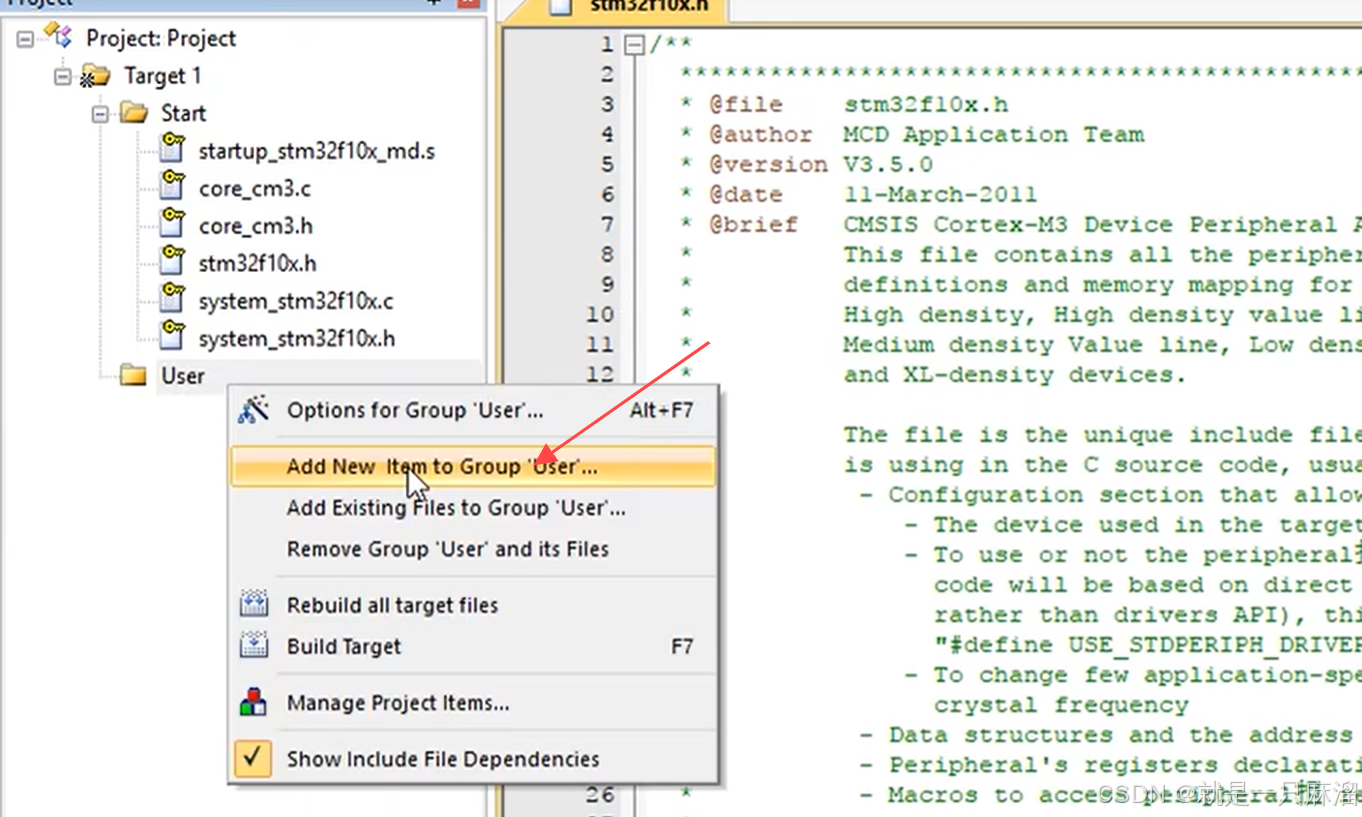This screenshot has width=1362, height=817.
Task: Click the Build Target icon in menu
Action: pos(254,645)
